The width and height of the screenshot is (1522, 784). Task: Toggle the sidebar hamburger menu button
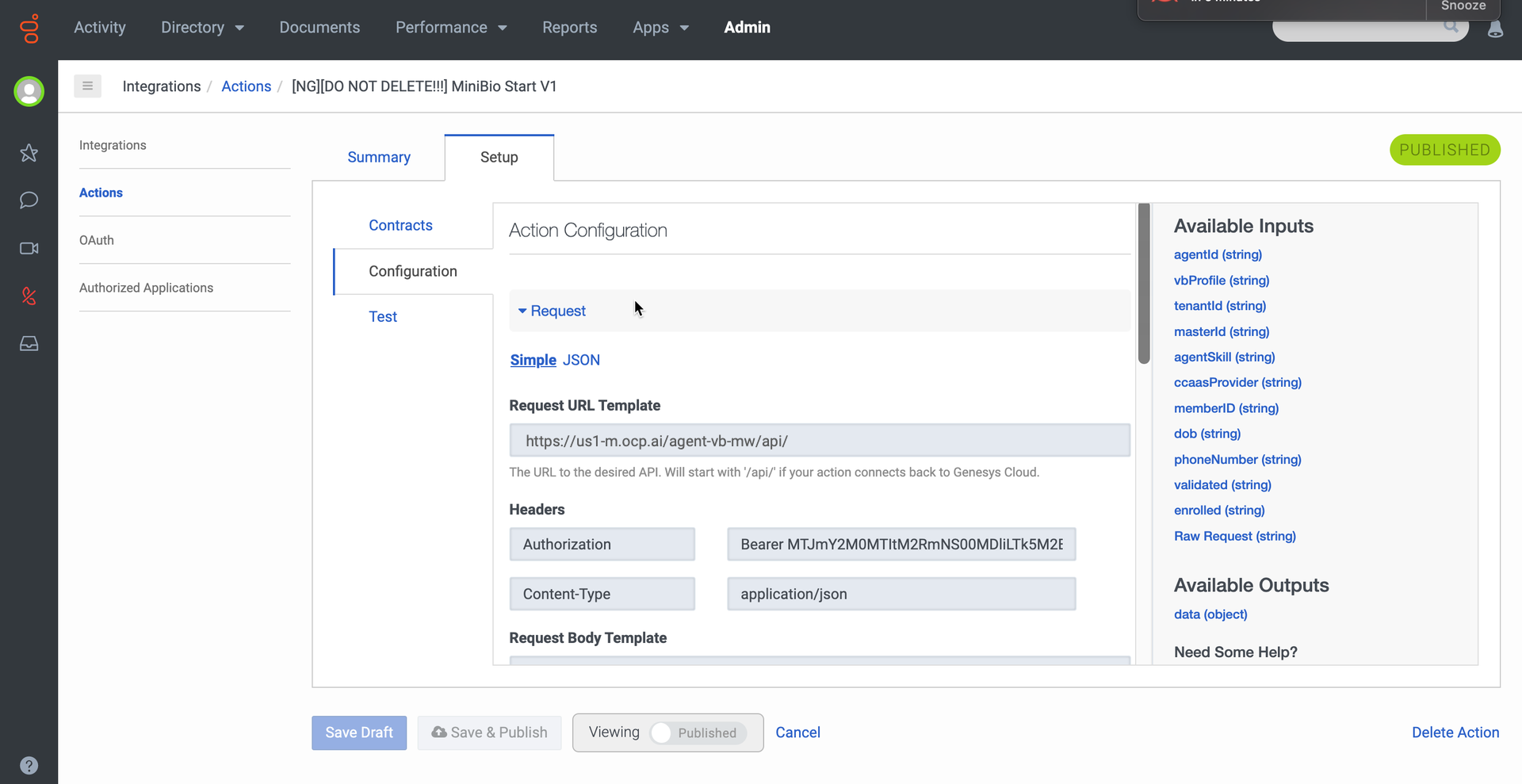point(87,86)
